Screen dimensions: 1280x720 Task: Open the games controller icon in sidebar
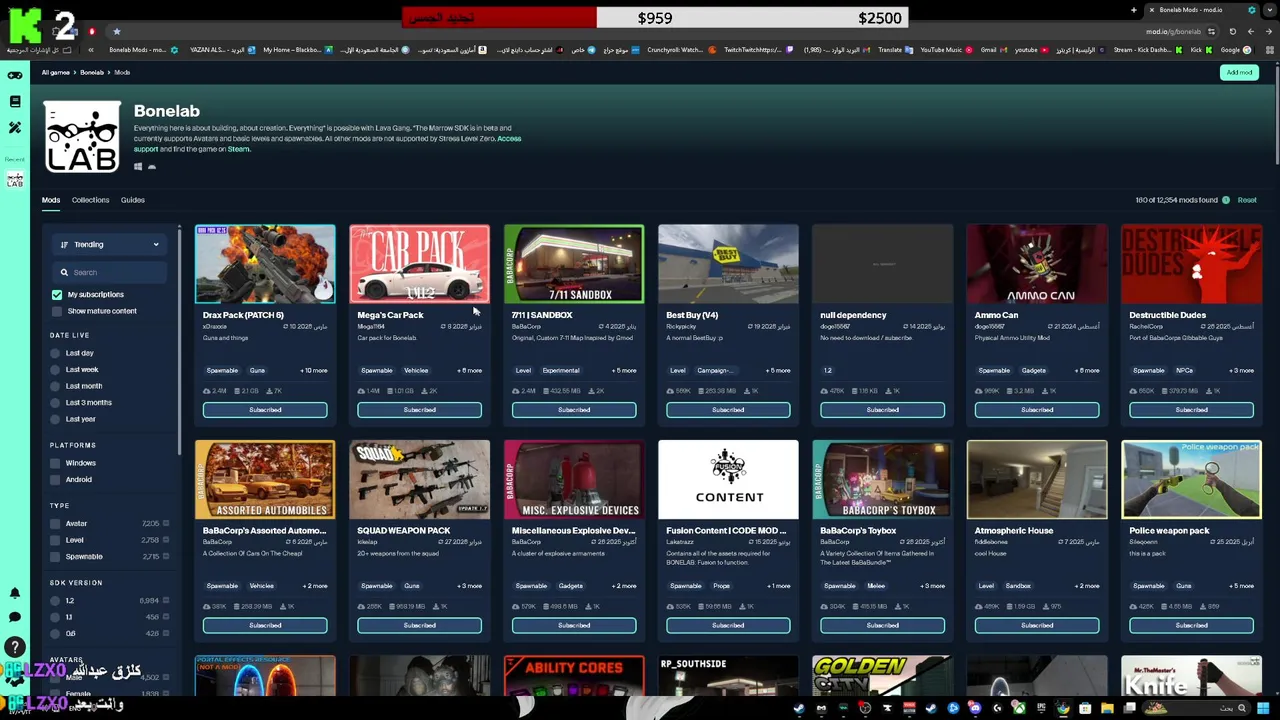pos(15,76)
